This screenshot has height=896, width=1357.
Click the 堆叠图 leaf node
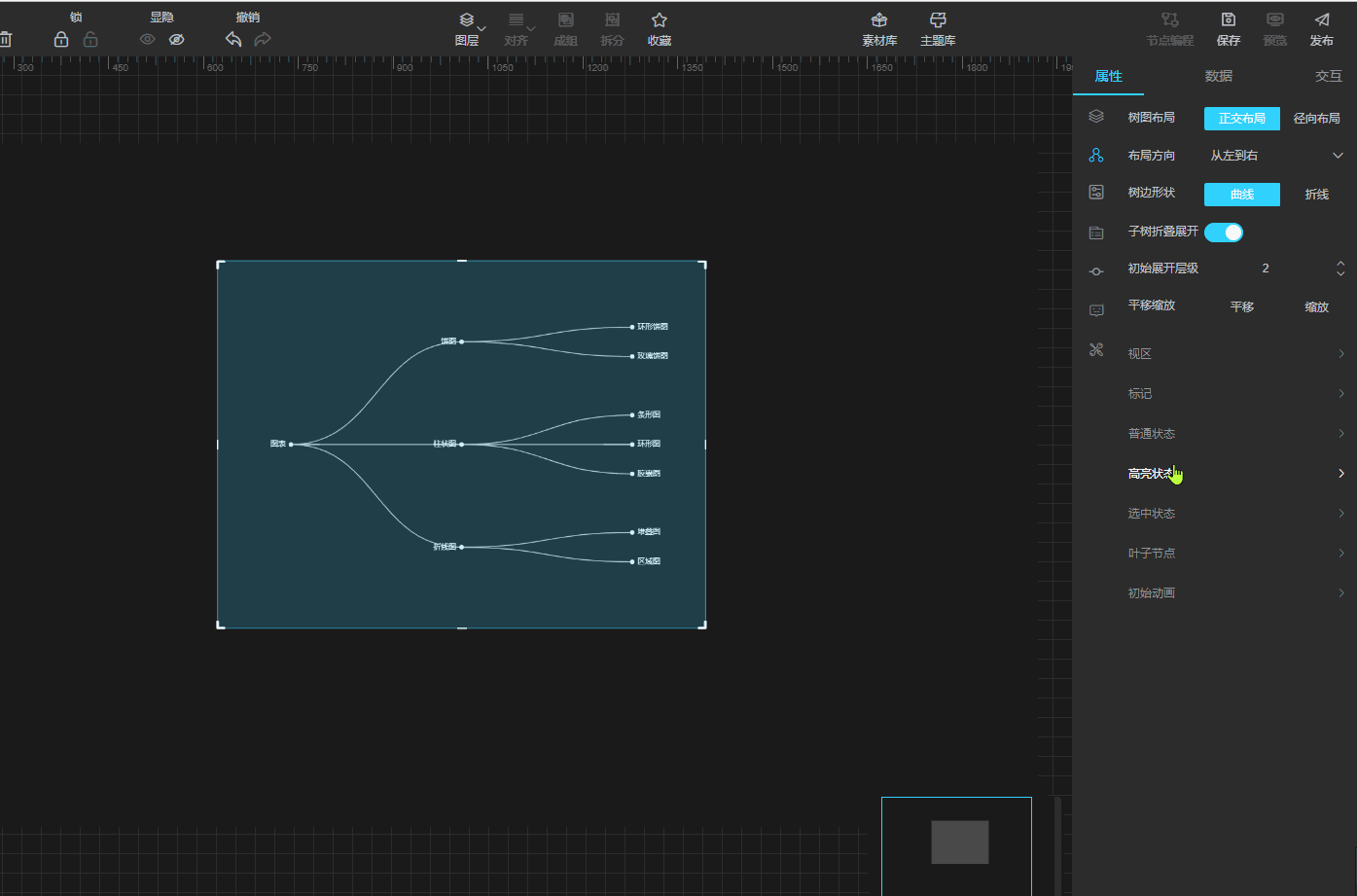pyautogui.click(x=646, y=532)
